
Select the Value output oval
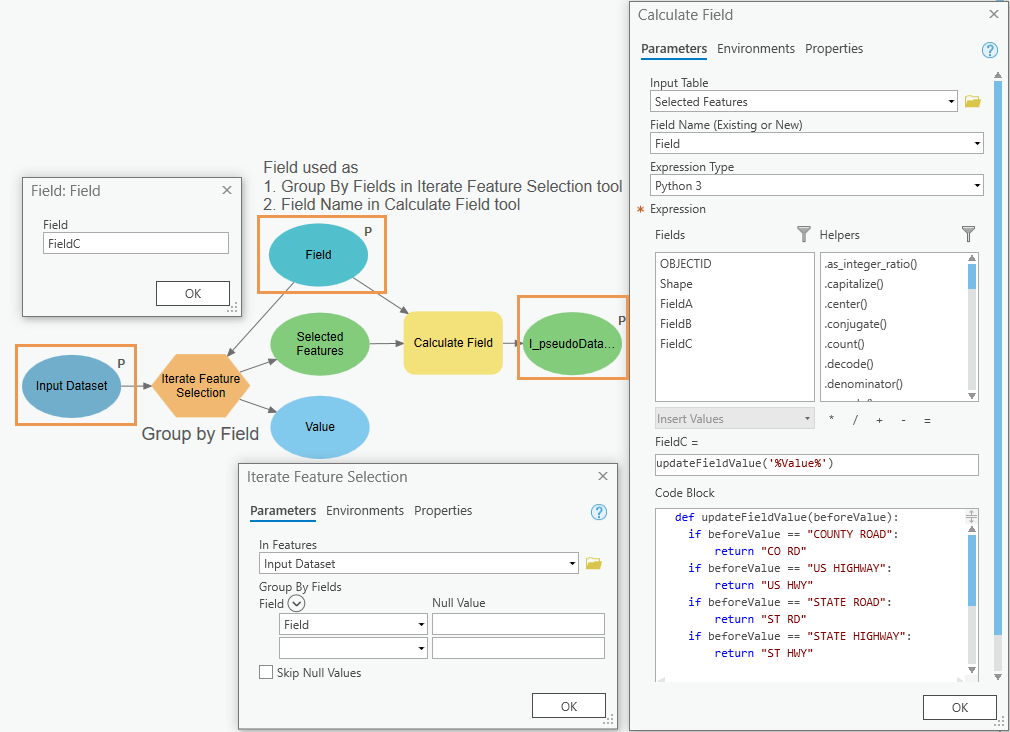pos(319,427)
